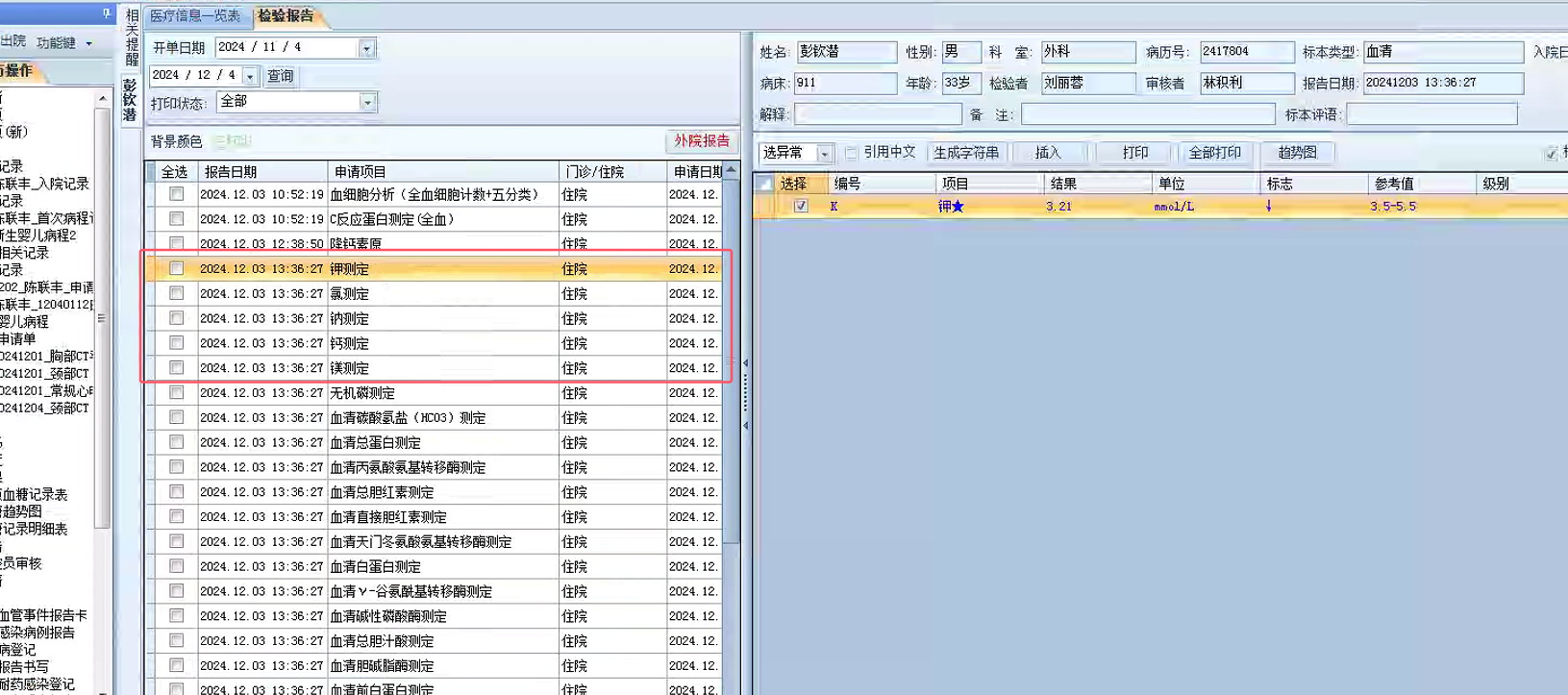The image size is (1568, 695).
Task: Select the 血清碳酸氢盐(HCO3)测定 row
Action: click(x=434, y=417)
